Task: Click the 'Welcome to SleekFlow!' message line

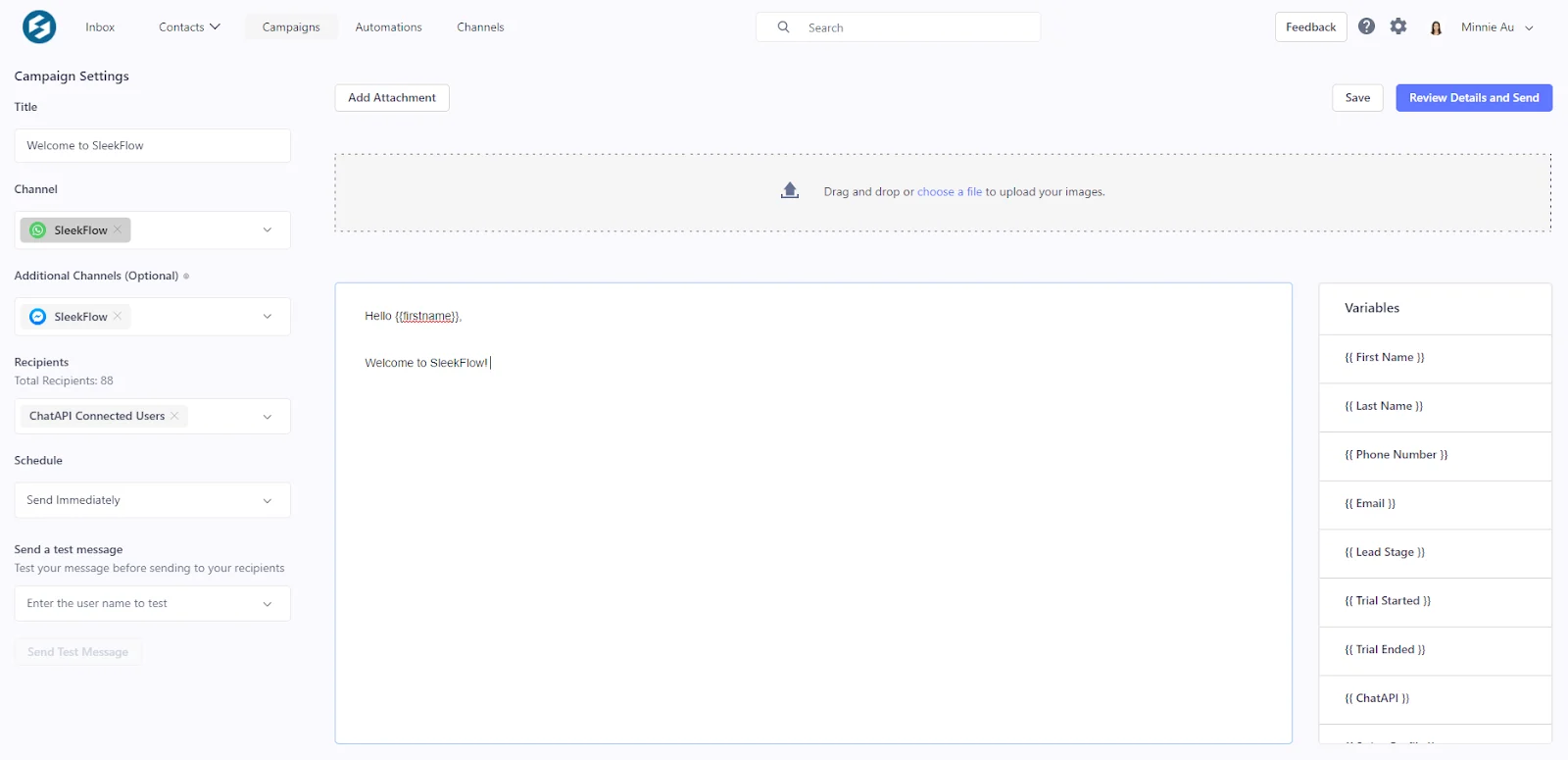Action: pyautogui.click(x=426, y=363)
